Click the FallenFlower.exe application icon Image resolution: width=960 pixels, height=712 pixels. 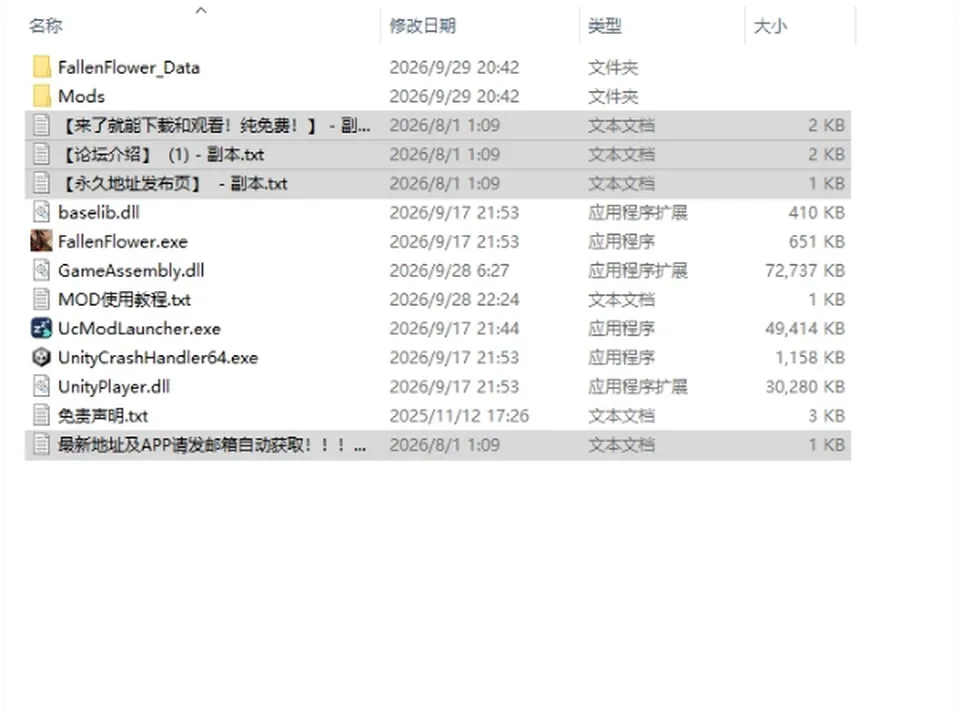click(x=42, y=241)
